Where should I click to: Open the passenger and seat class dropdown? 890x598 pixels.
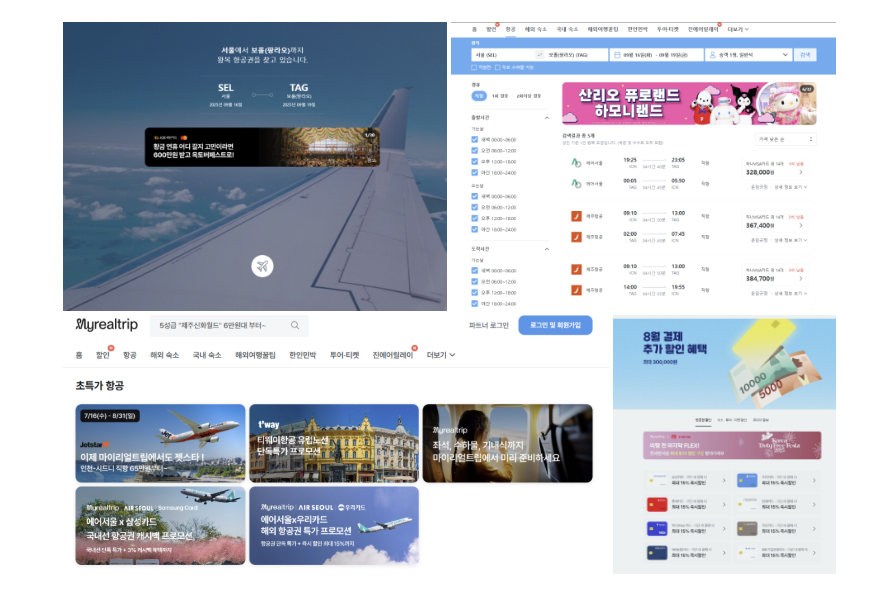click(749, 55)
